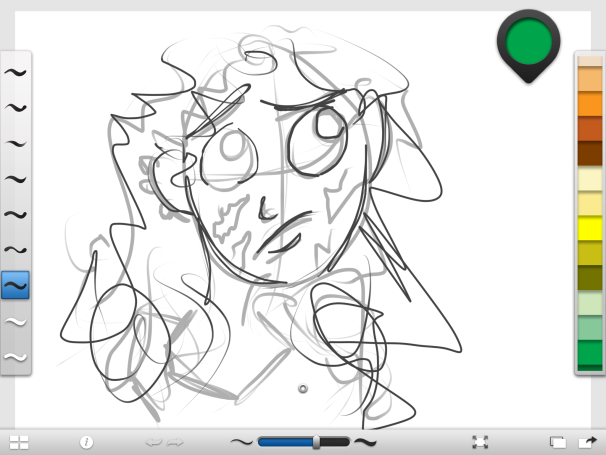Pick the olive swatch
This screenshot has height=455, width=606.
pyautogui.click(x=590, y=278)
